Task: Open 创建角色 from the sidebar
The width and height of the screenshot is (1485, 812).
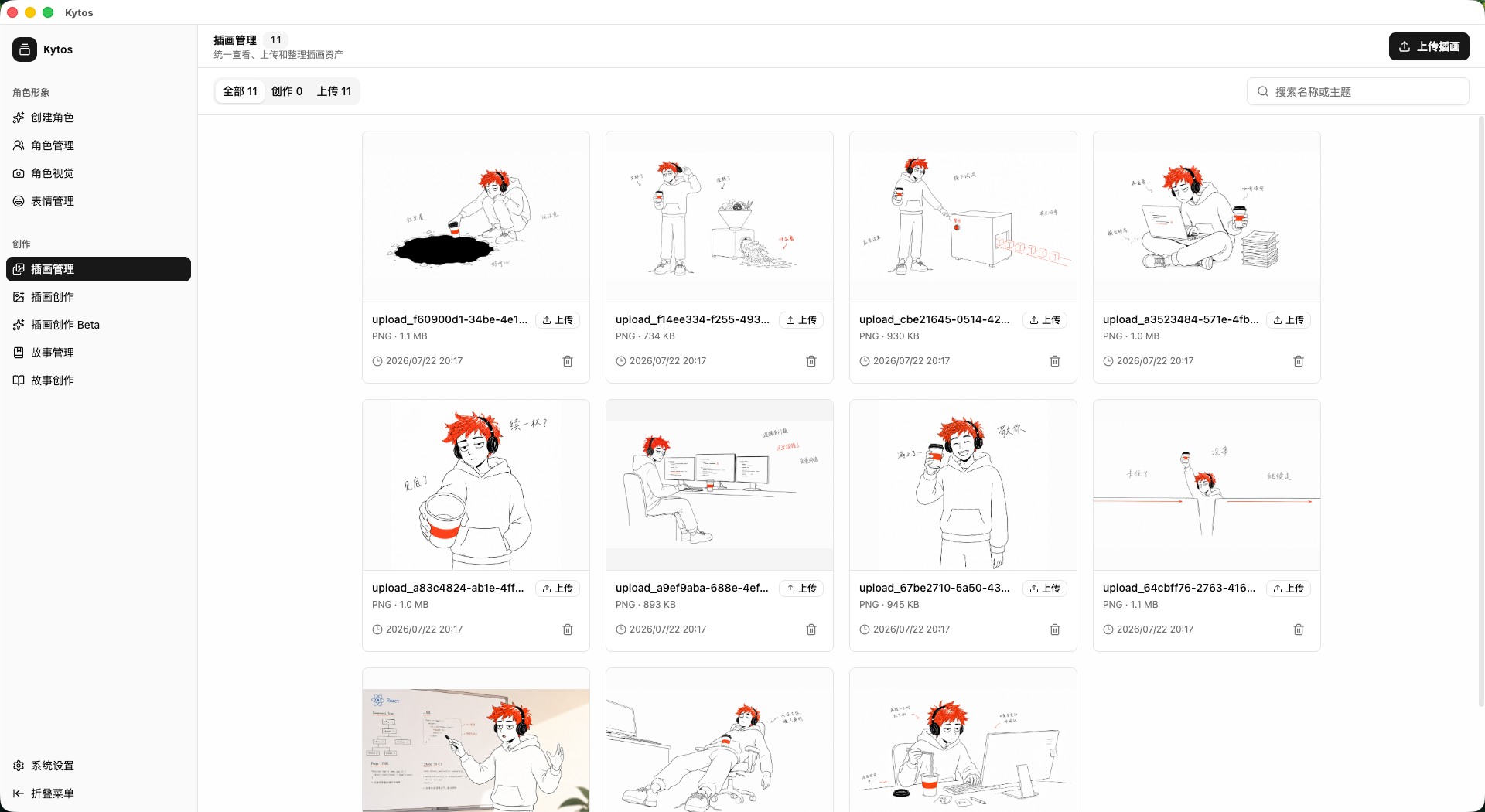Action: pyautogui.click(x=98, y=118)
